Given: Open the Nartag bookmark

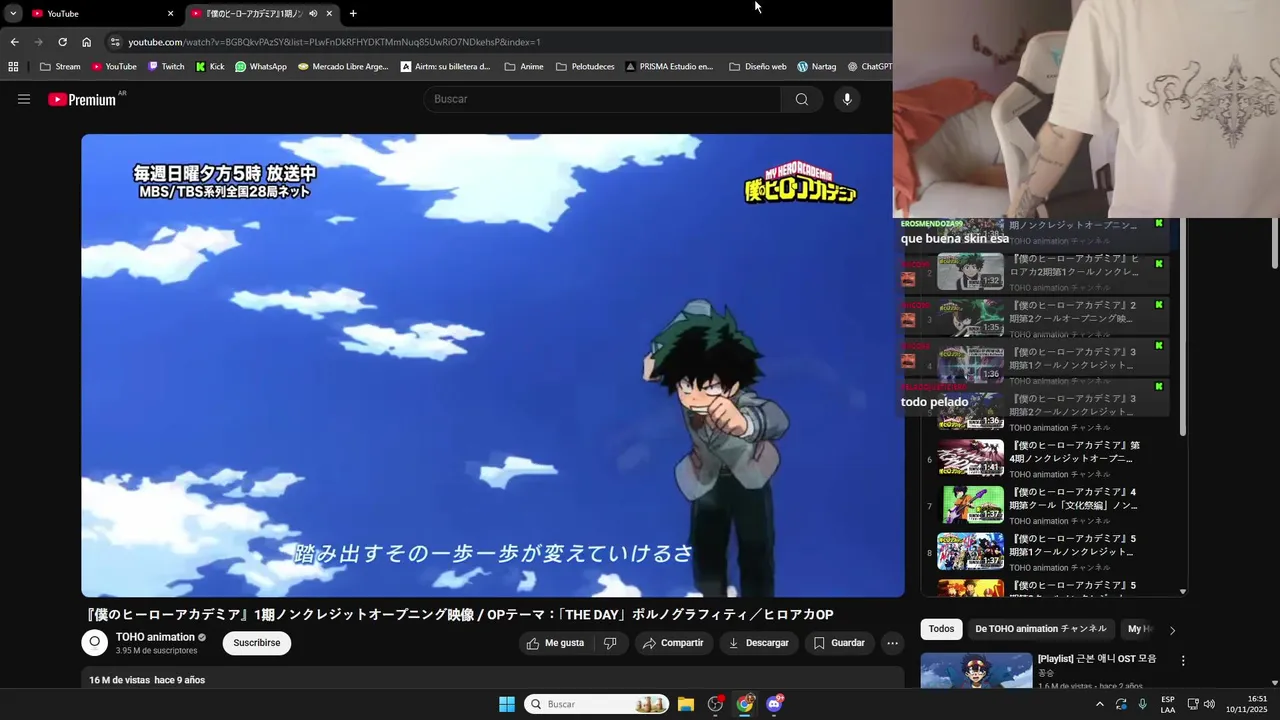Looking at the screenshot, I should [817, 67].
